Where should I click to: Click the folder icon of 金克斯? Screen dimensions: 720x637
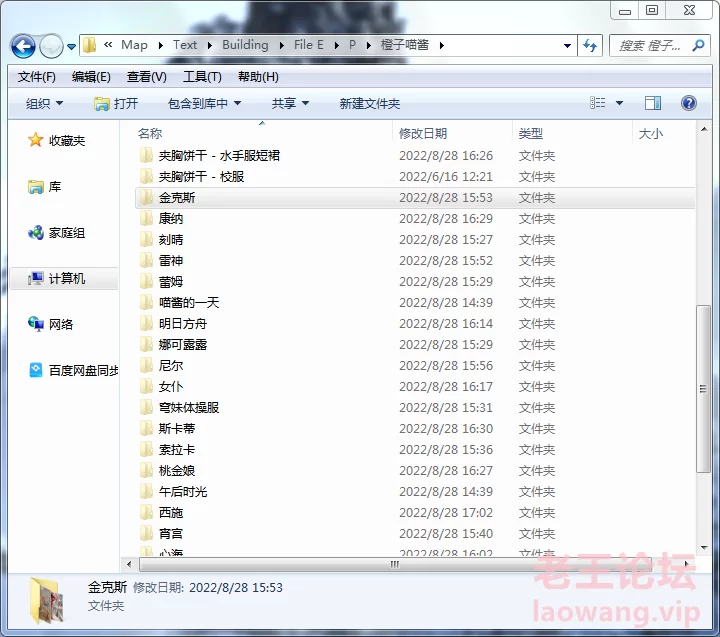pyautogui.click(x=146, y=197)
